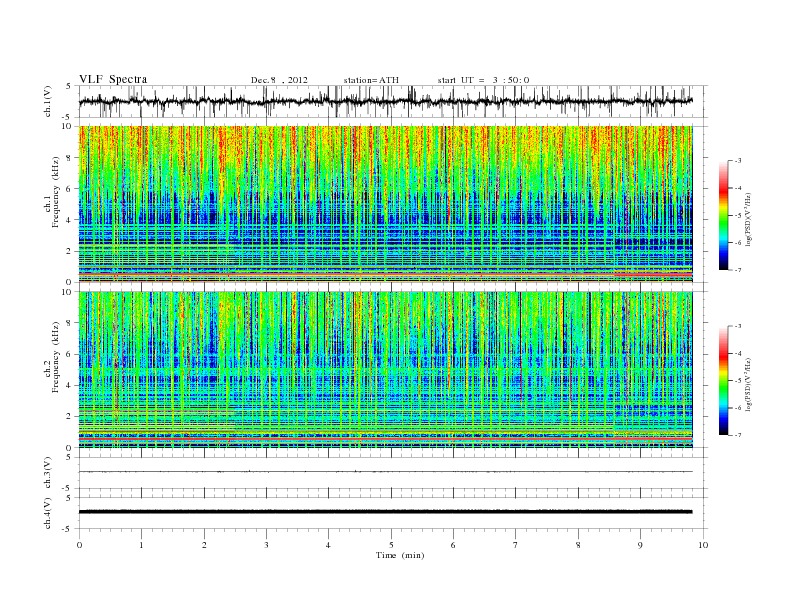Click the ch.2 spectrogram panel
792x612 pixels.
point(385,370)
